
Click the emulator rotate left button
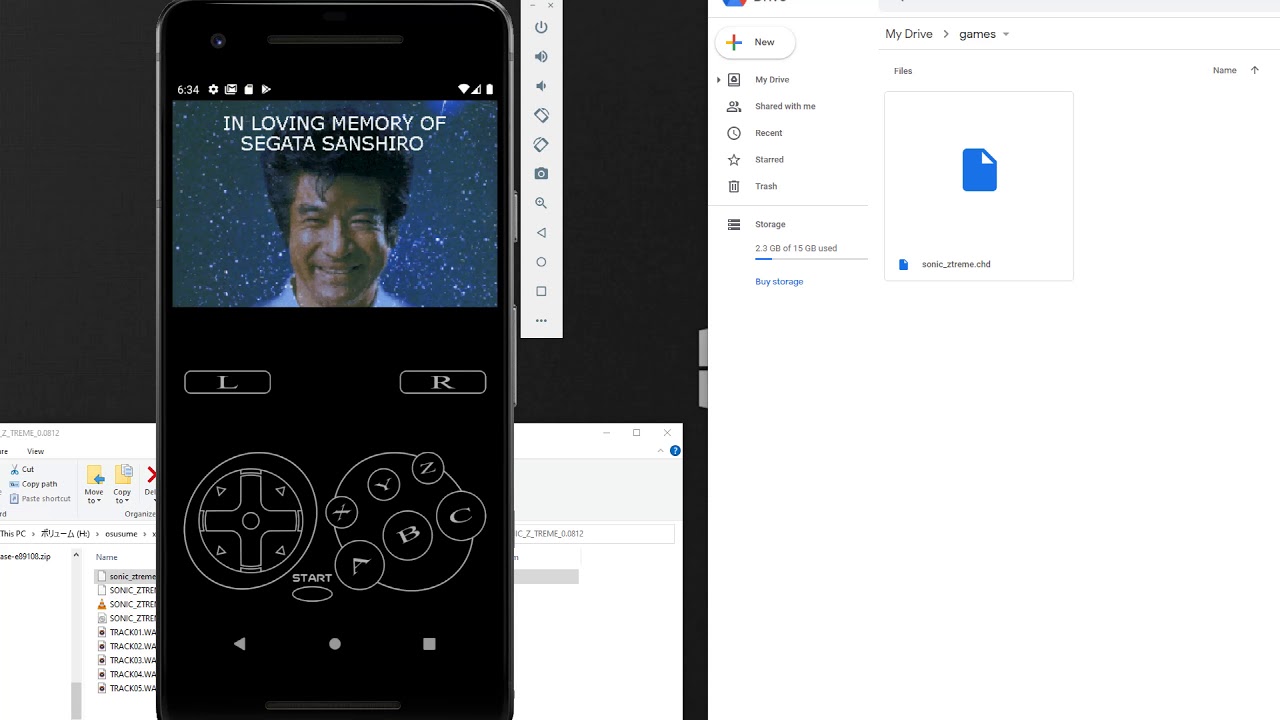pos(541,115)
